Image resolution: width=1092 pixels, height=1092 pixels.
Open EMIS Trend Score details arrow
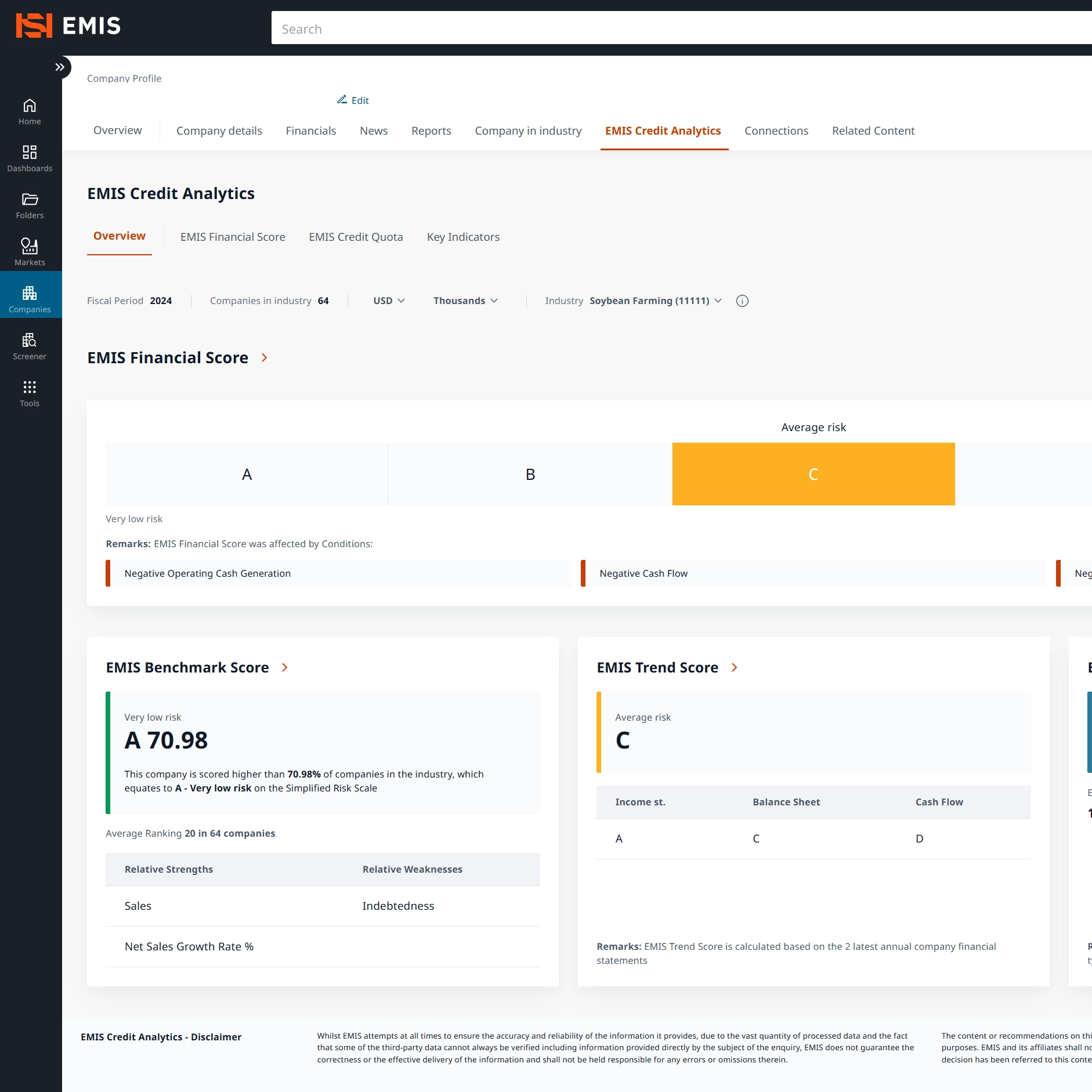735,667
